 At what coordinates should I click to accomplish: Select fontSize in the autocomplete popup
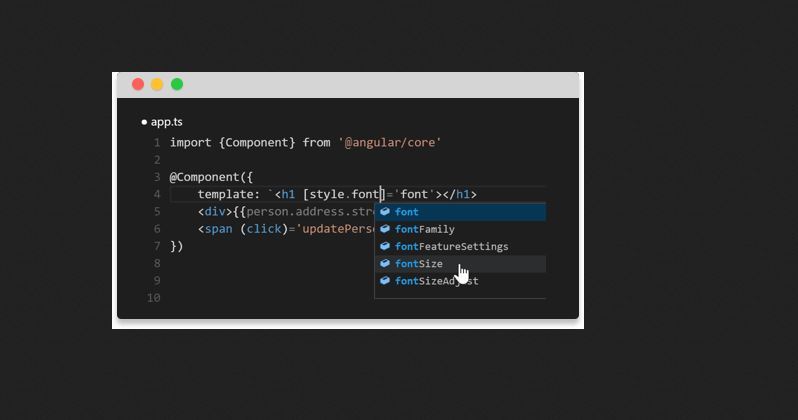point(419,264)
